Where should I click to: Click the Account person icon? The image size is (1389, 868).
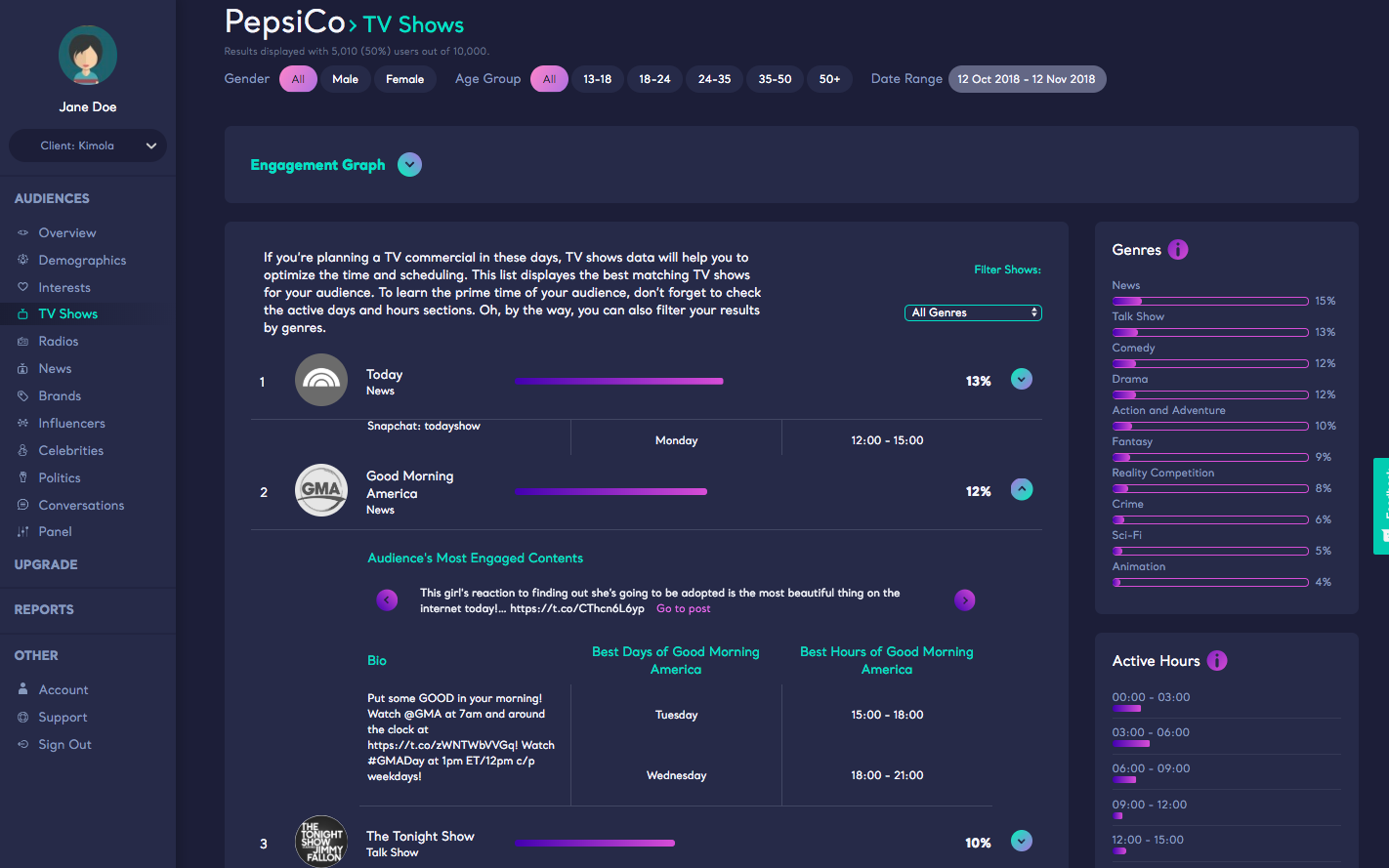[23, 689]
